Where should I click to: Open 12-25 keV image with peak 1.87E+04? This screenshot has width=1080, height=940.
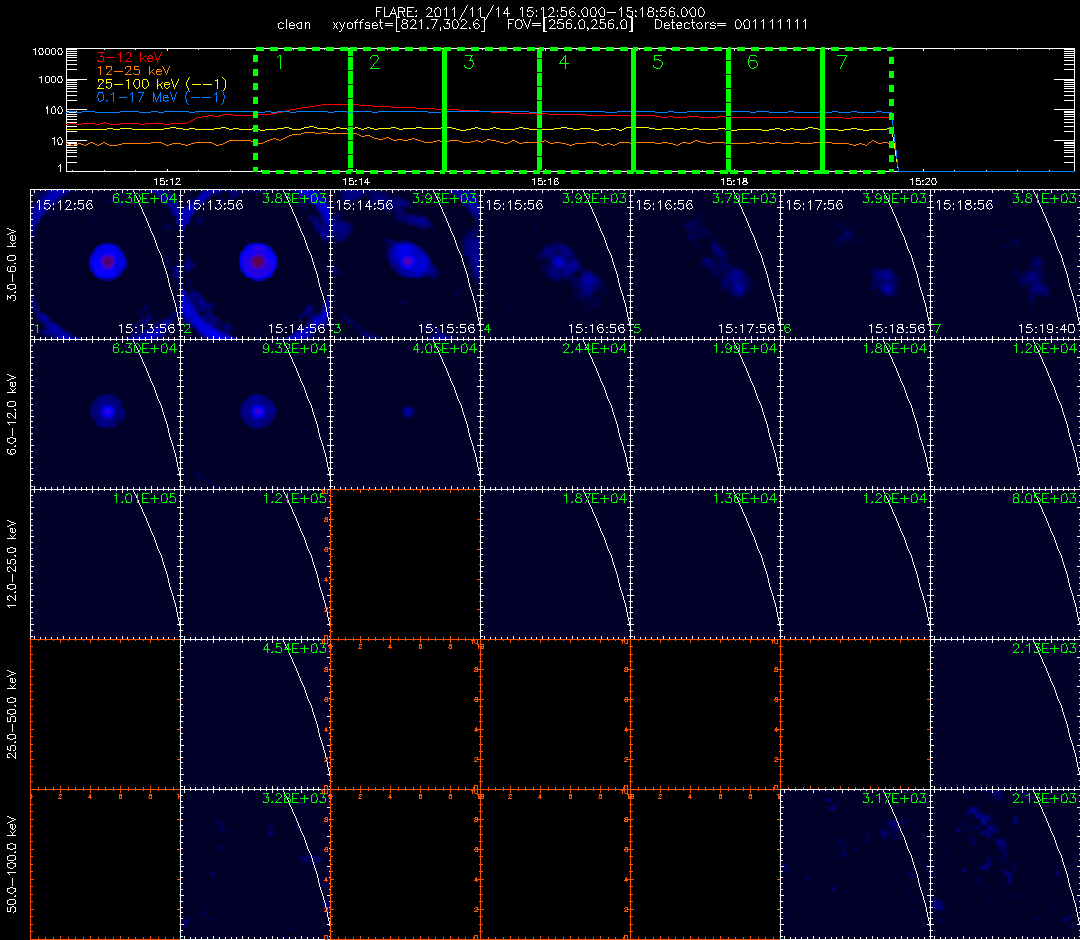coord(555,564)
